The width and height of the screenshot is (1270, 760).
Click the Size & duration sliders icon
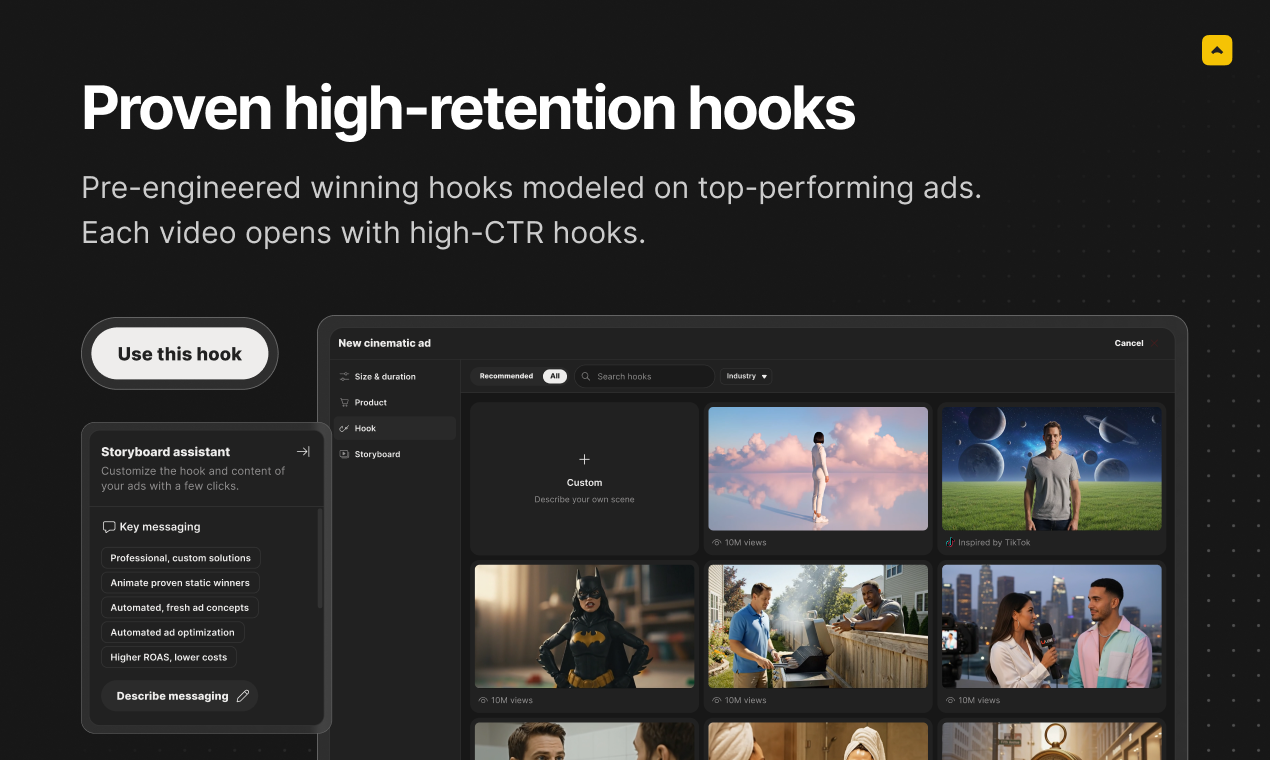(345, 377)
